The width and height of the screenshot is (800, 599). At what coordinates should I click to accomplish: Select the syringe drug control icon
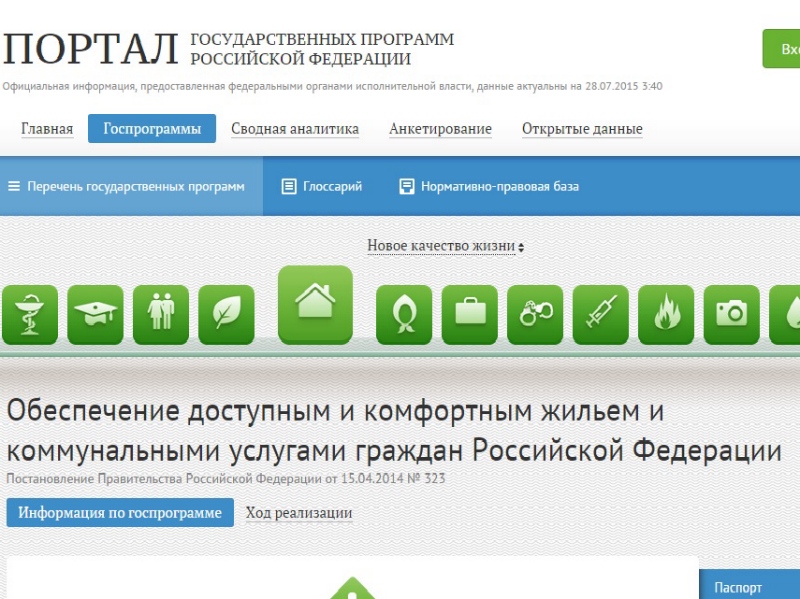point(600,314)
